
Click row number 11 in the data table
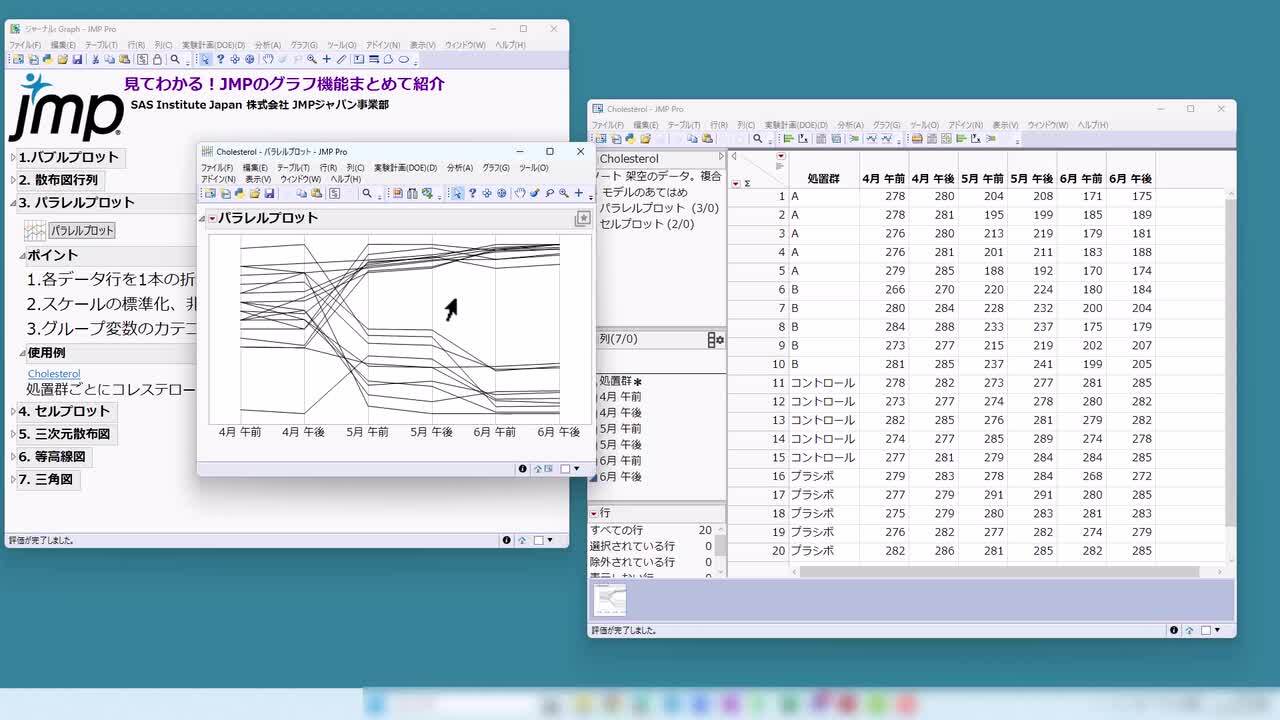click(x=778, y=383)
